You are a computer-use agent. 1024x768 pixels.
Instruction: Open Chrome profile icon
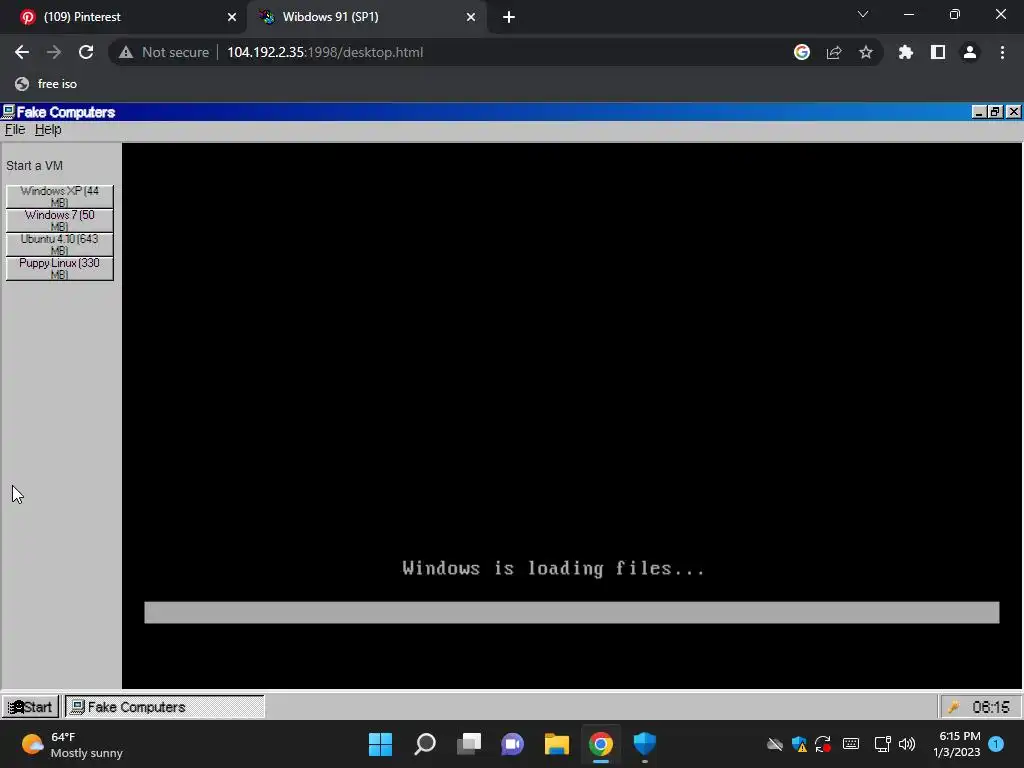coord(970,52)
